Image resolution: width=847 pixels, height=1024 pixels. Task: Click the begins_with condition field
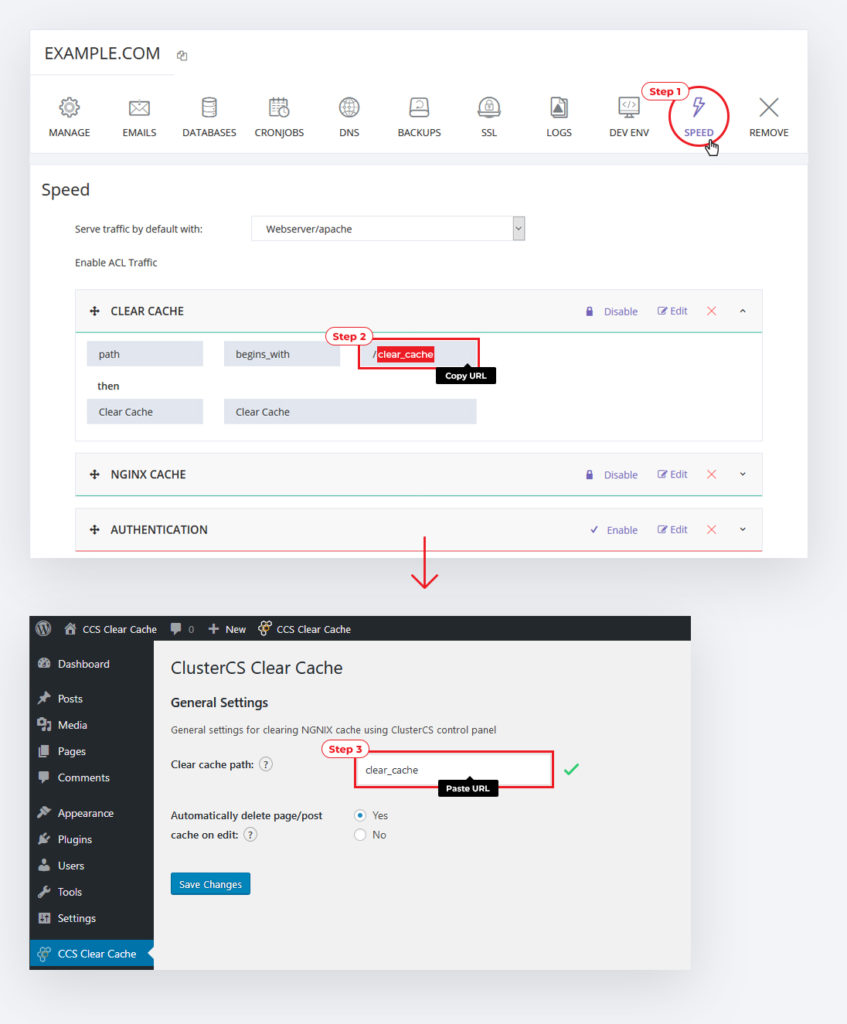coord(282,354)
